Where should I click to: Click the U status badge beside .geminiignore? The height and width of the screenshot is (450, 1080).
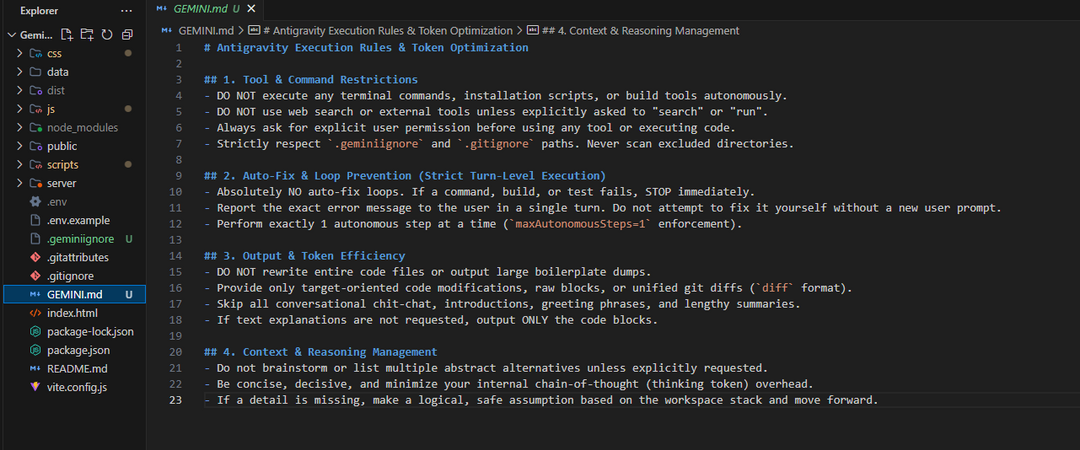[x=129, y=239]
